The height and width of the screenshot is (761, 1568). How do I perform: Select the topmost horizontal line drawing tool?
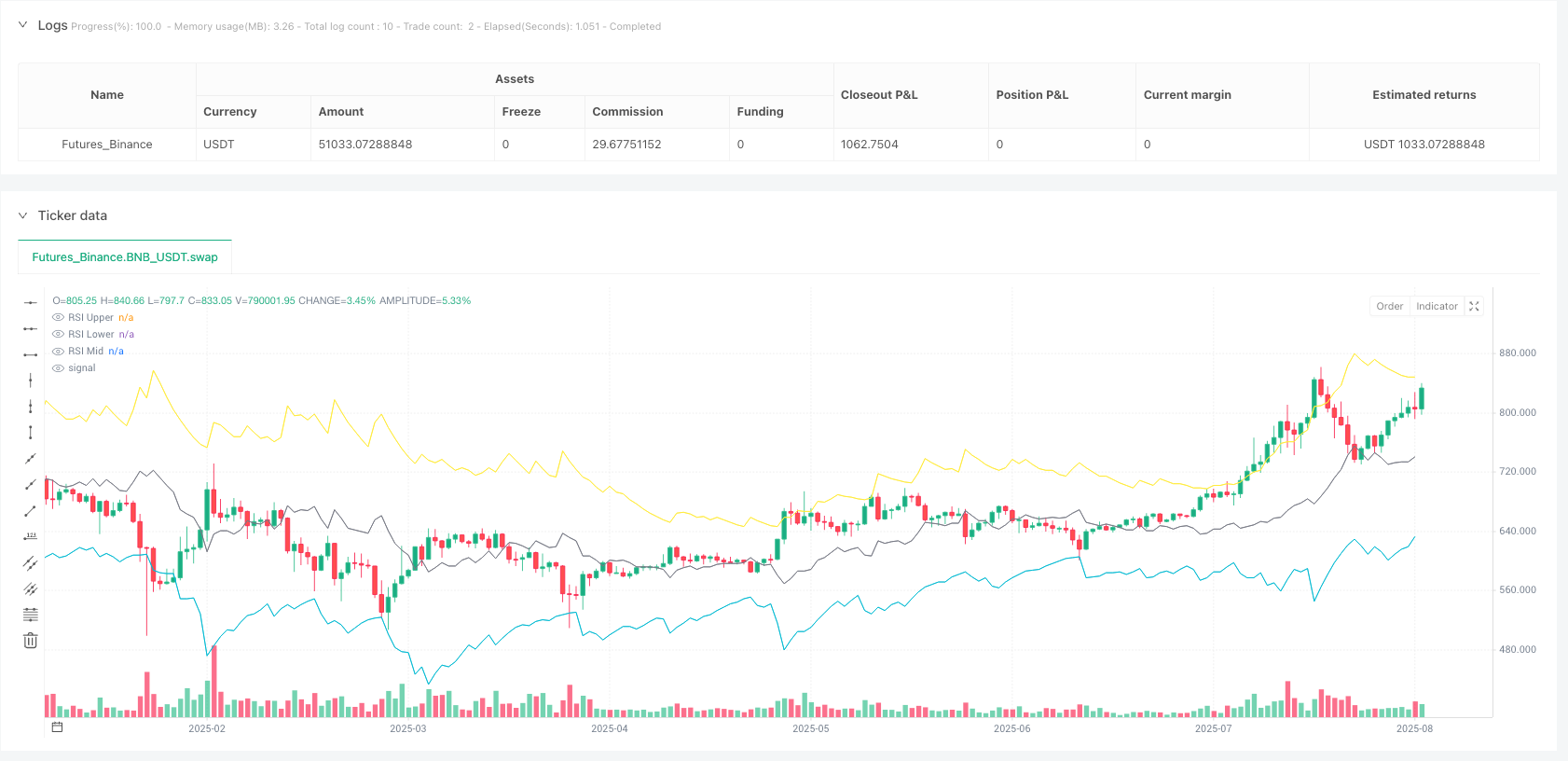pos(31,302)
